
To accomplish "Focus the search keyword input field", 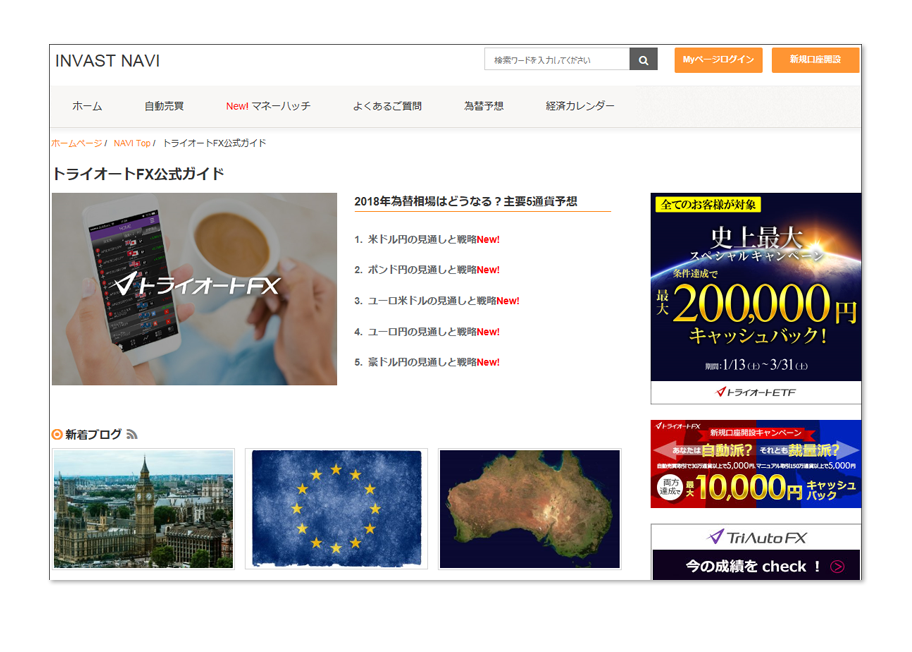I will [x=557, y=59].
